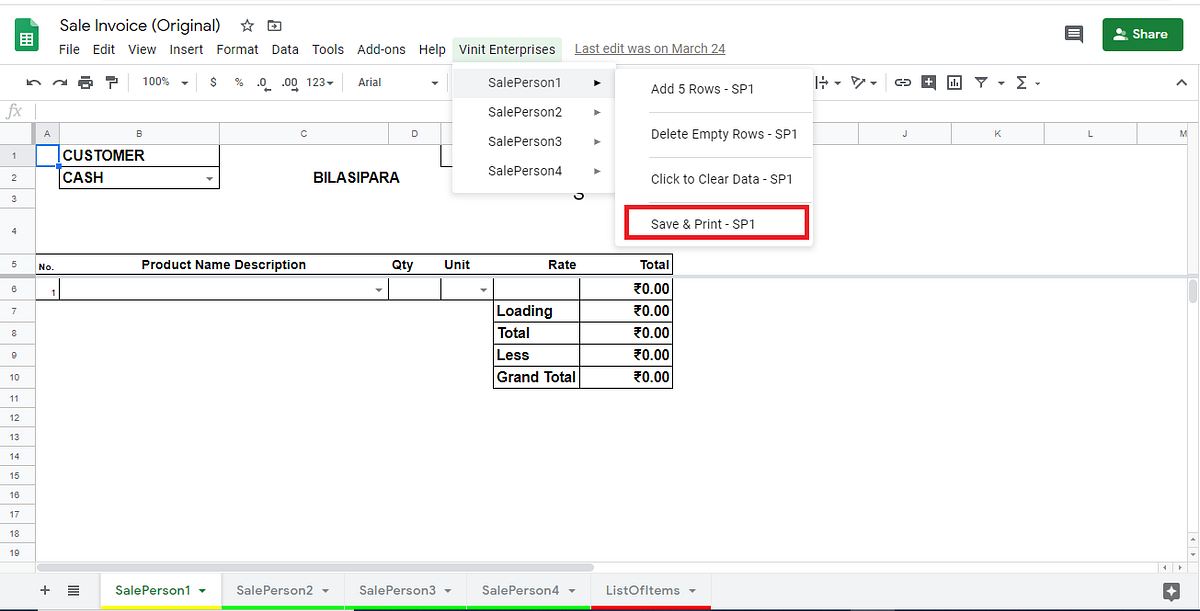This screenshot has height=611, width=1200.
Task: Insert a link using the toolbar icon
Action: point(903,82)
